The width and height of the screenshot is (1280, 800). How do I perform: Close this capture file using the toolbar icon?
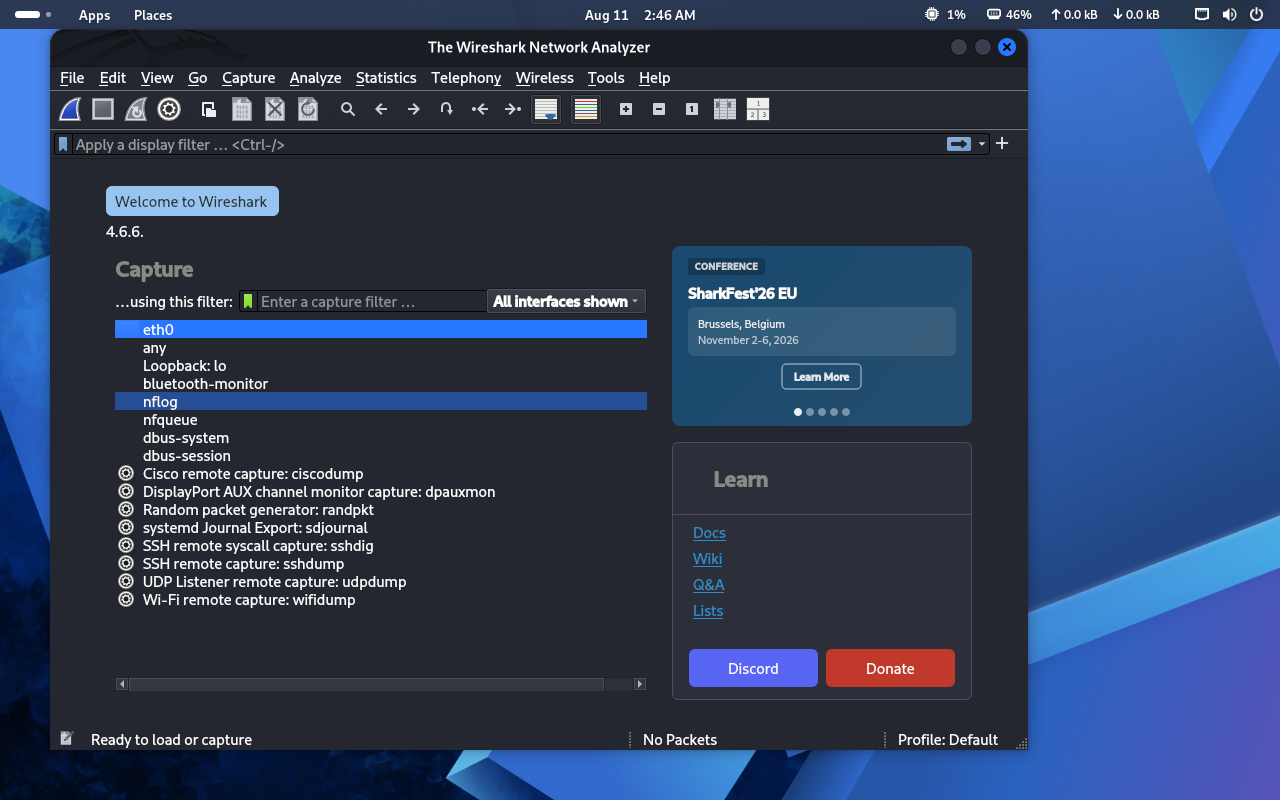tap(275, 109)
